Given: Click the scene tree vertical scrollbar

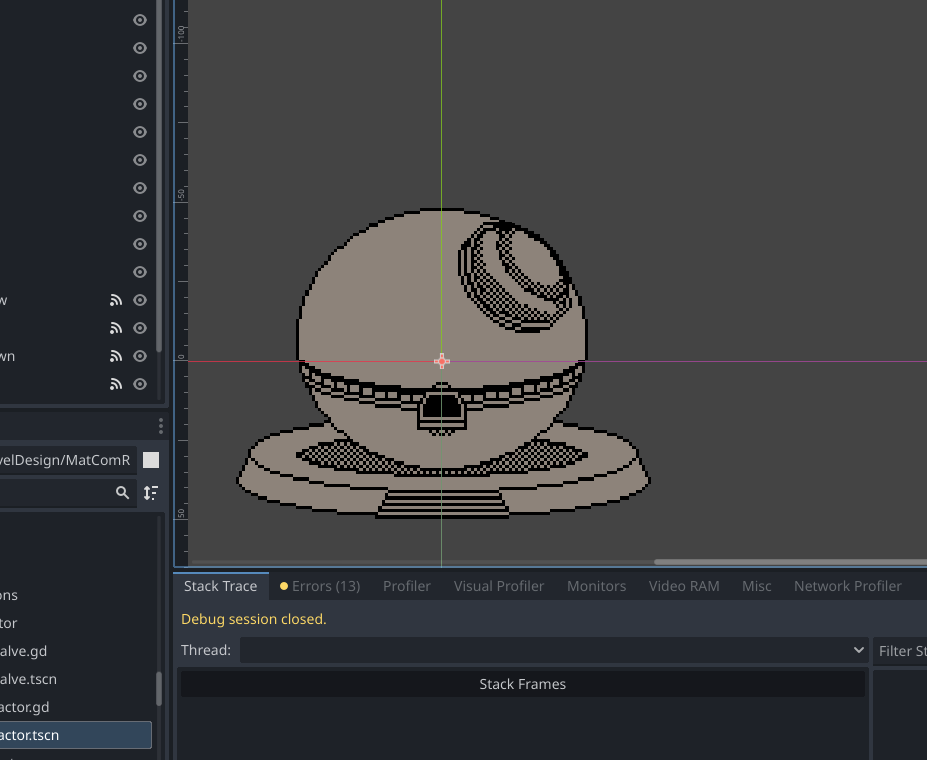Looking at the screenshot, I should tap(159, 176).
